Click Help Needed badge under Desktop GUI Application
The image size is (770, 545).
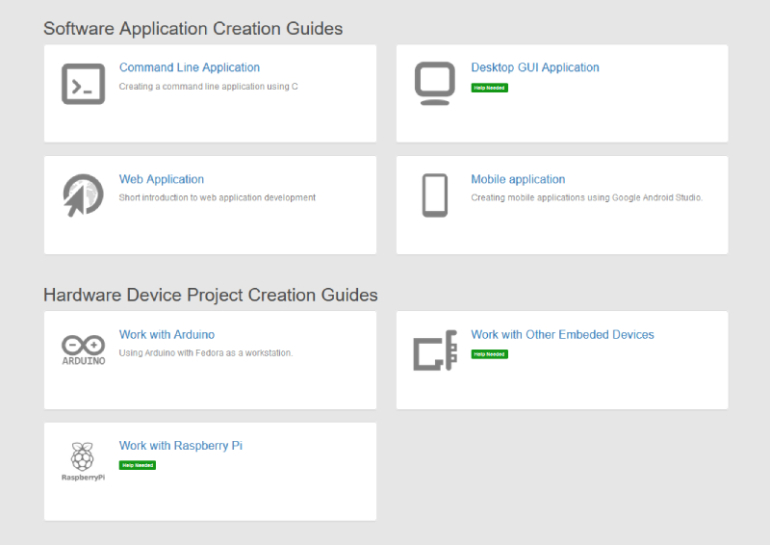[489, 88]
